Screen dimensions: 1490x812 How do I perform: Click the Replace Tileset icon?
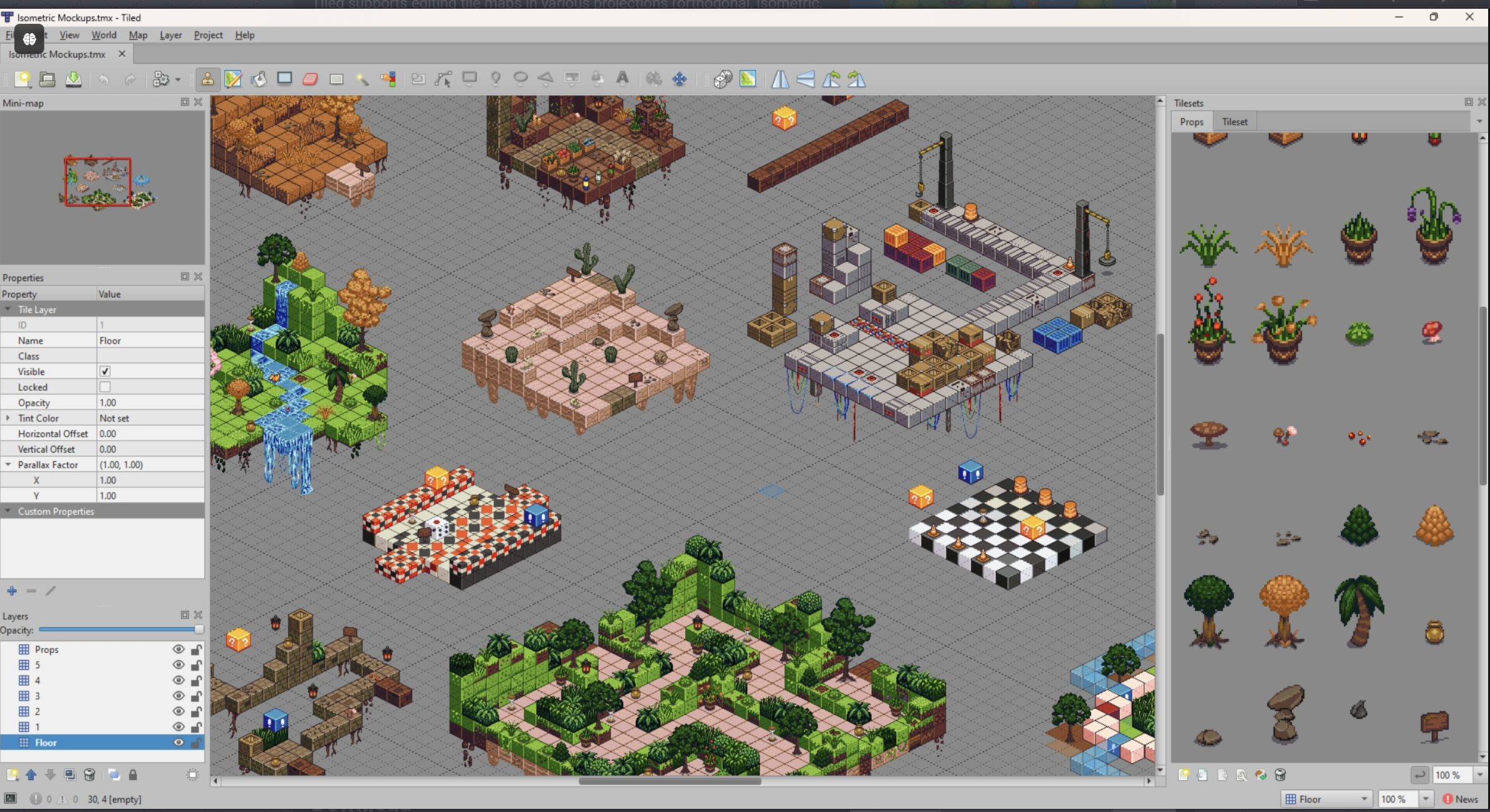[x=1261, y=775]
